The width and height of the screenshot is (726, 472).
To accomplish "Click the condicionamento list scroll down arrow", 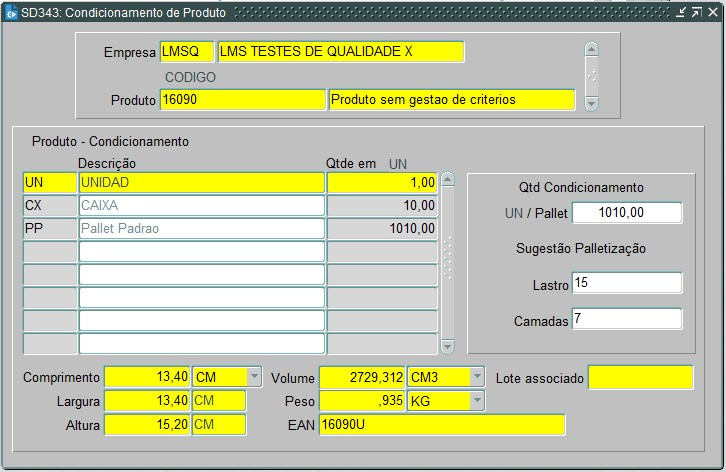I will (x=448, y=346).
